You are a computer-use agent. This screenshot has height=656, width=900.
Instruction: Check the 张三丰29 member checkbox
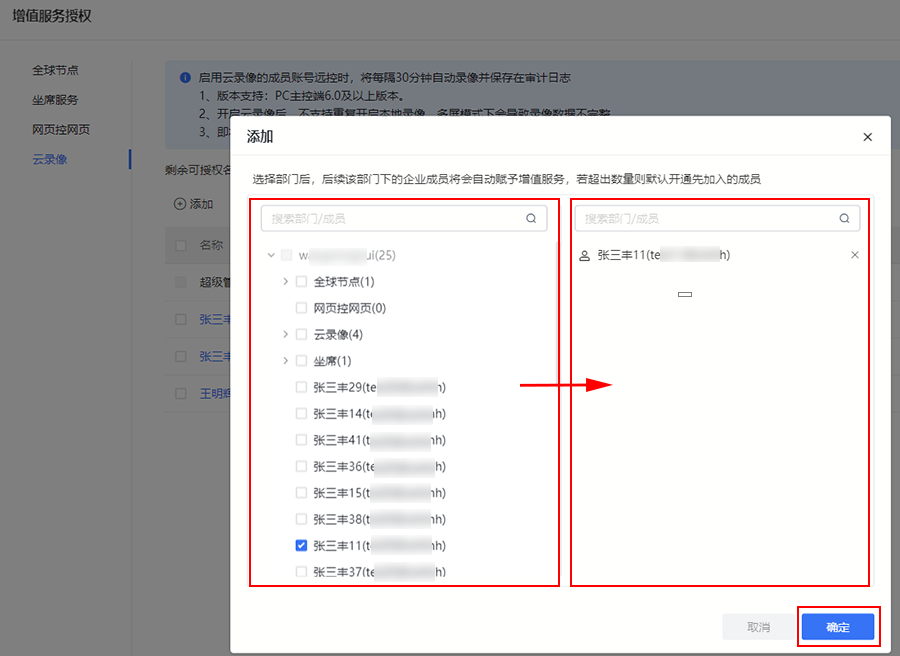coord(301,387)
